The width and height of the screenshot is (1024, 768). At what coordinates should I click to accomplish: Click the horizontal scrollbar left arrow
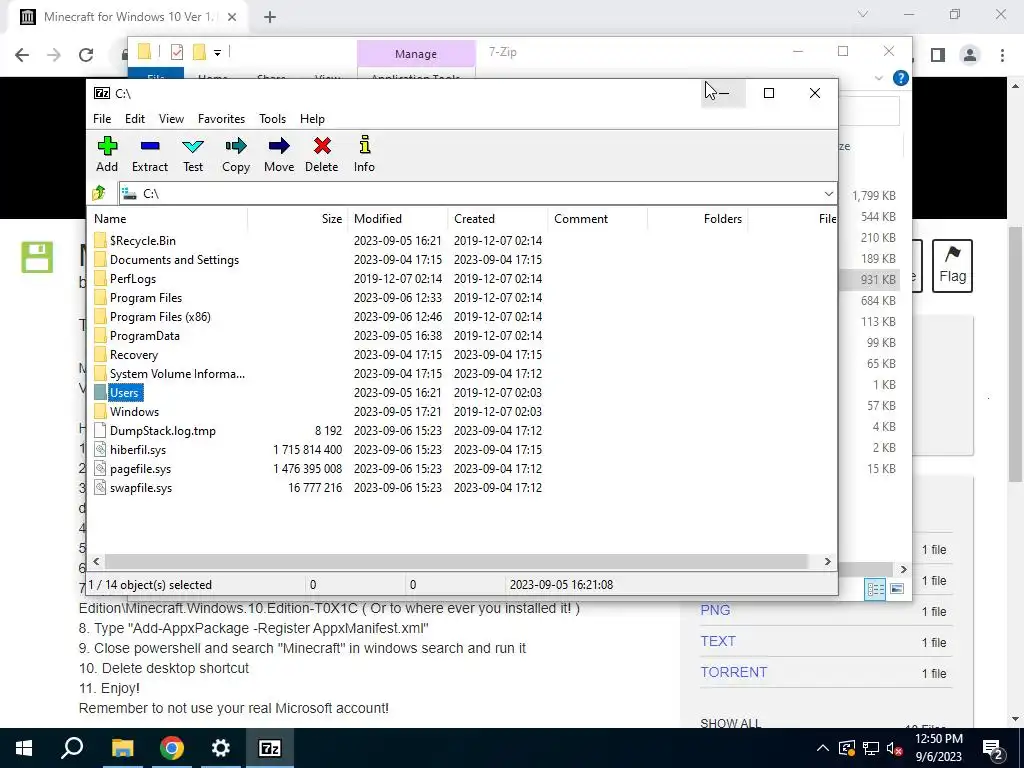[97, 561]
